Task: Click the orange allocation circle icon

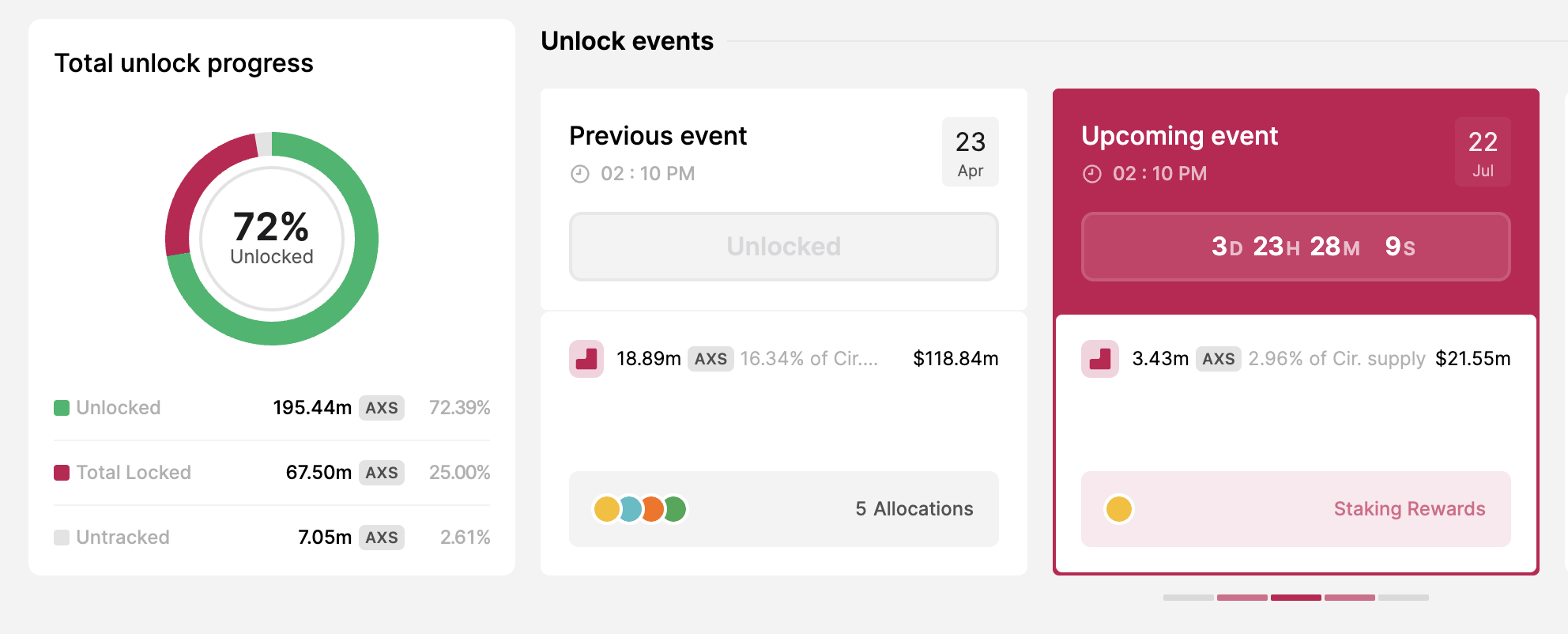Action: [x=652, y=509]
